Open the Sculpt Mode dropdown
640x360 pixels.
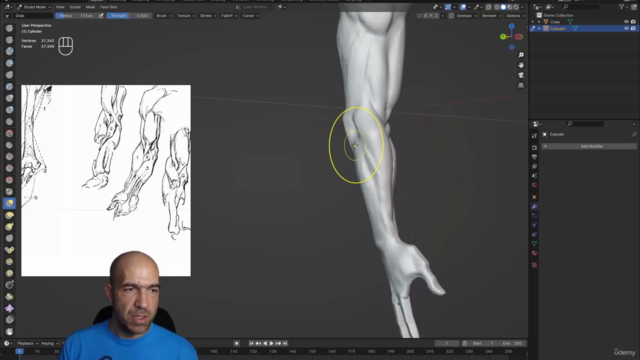click(34, 7)
